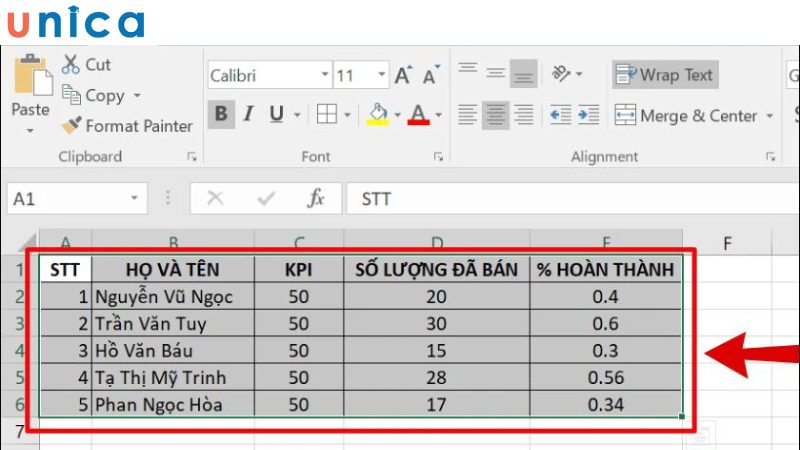Toggle Italic formatting
The width and height of the screenshot is (800, 450).
[248, 114]
